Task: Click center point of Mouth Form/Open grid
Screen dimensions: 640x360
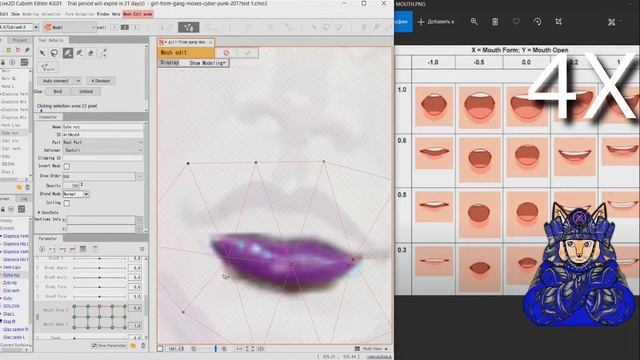Action: [99, 317]
